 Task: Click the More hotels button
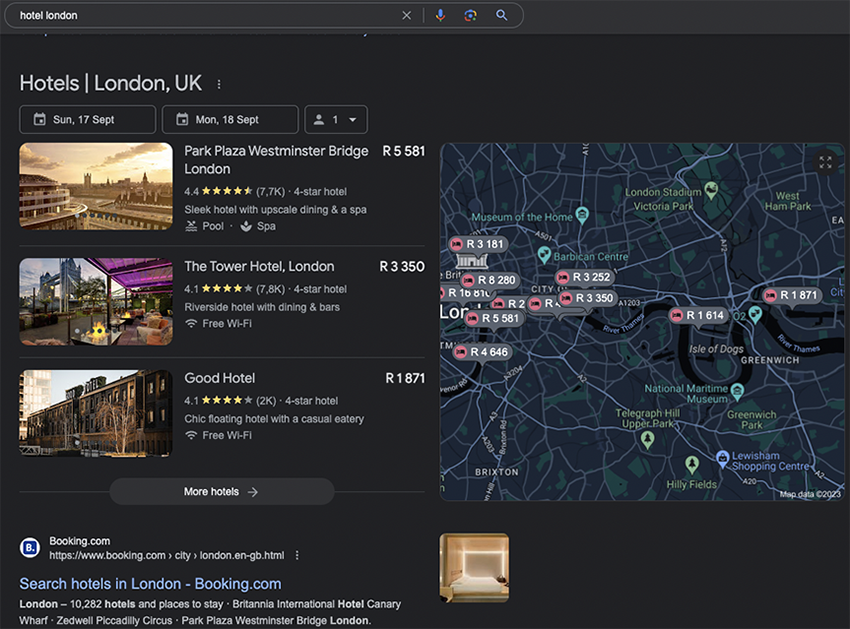[x=222, y=492]
